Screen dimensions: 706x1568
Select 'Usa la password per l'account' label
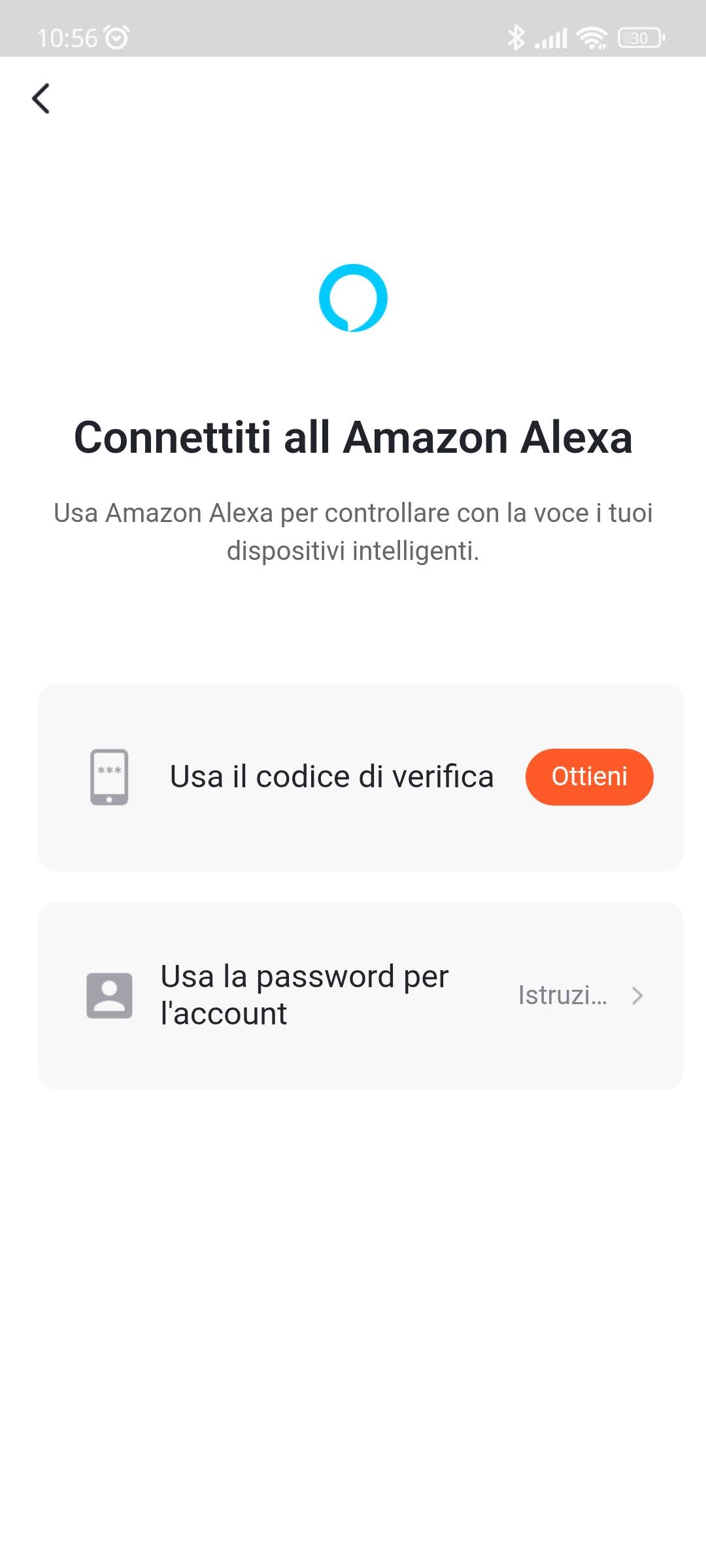coord(304,995)
